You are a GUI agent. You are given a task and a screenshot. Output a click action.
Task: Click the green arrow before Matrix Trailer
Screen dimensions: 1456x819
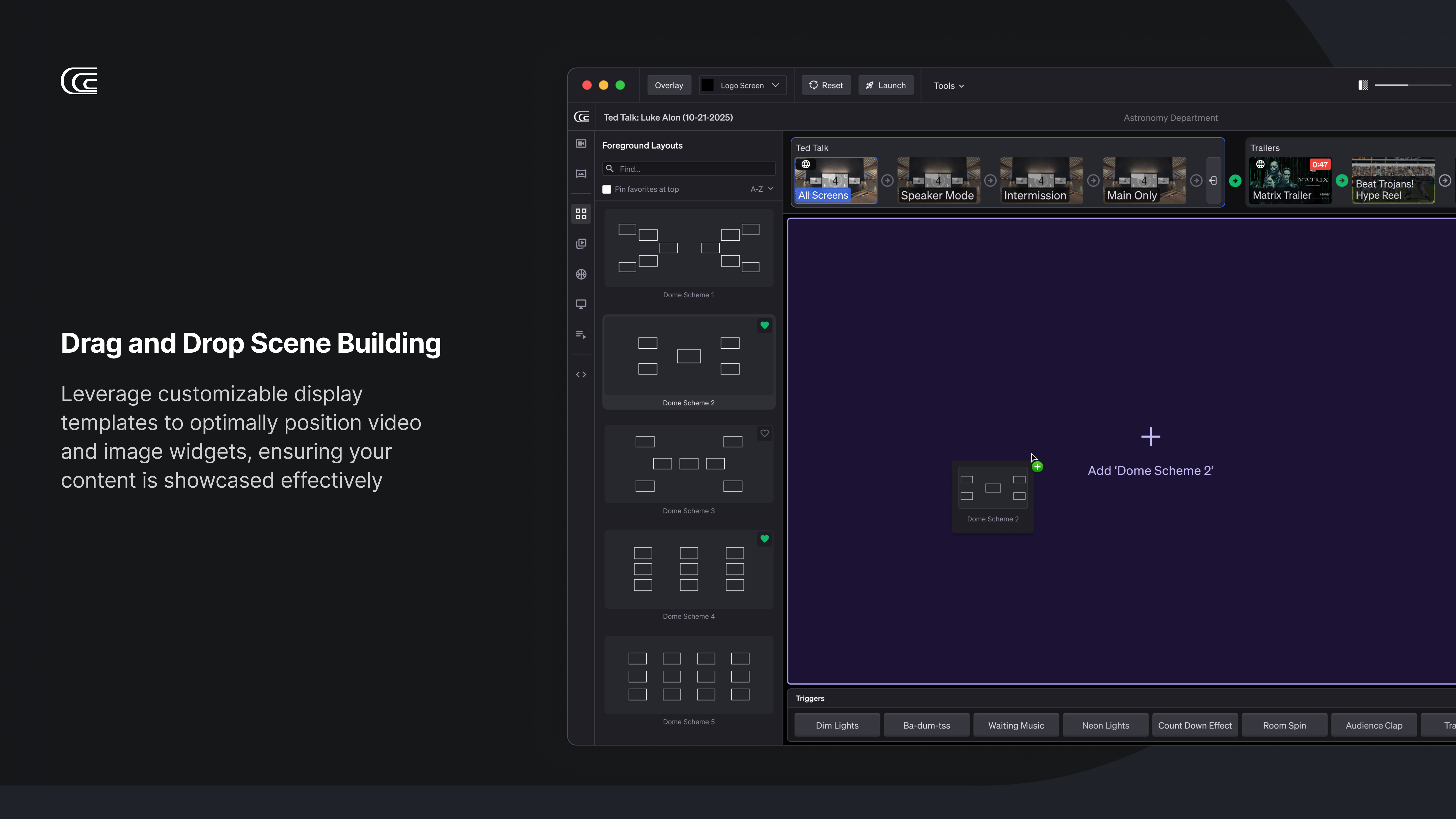pyautogui.click(x=1235, y=181)
